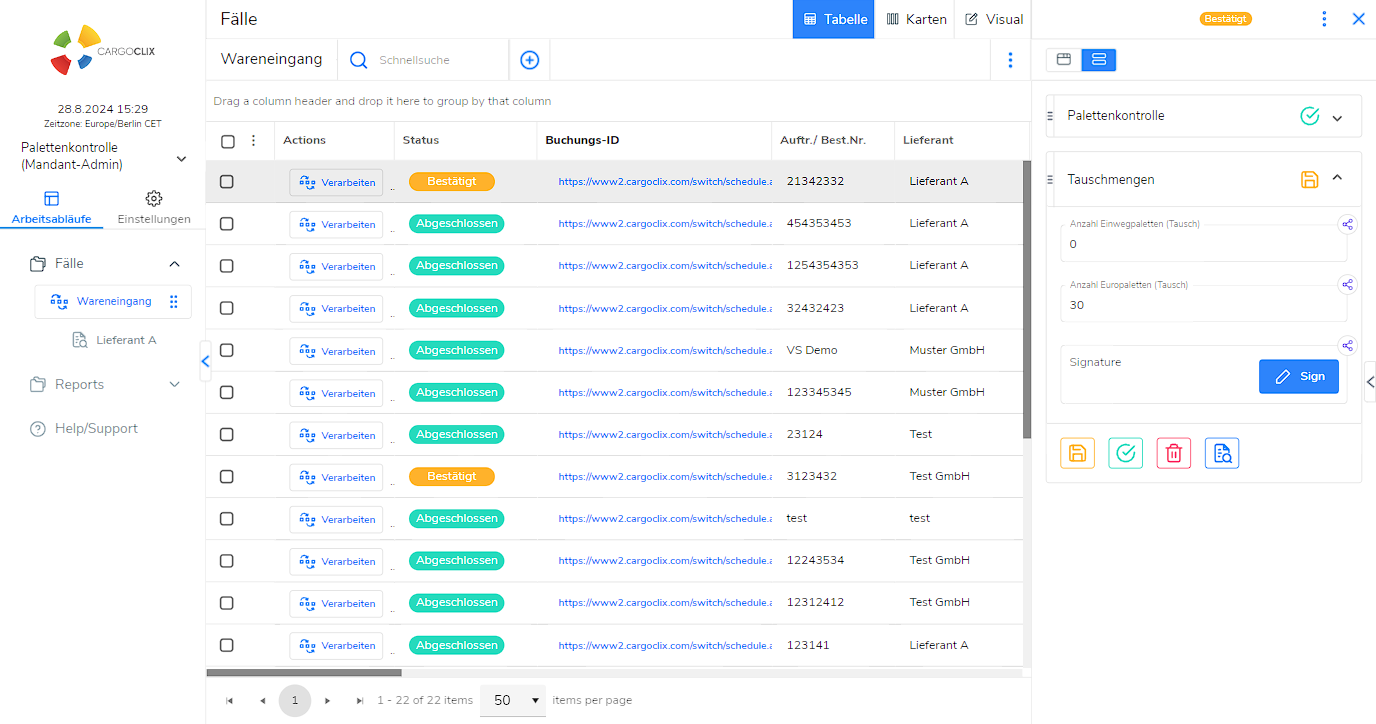Click the orange save icon in bottom toolbar
The image size is (1376, 724).
tap(1077, 454)
